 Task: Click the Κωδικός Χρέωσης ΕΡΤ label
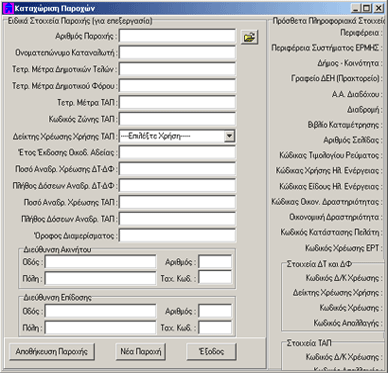(344, 248)
